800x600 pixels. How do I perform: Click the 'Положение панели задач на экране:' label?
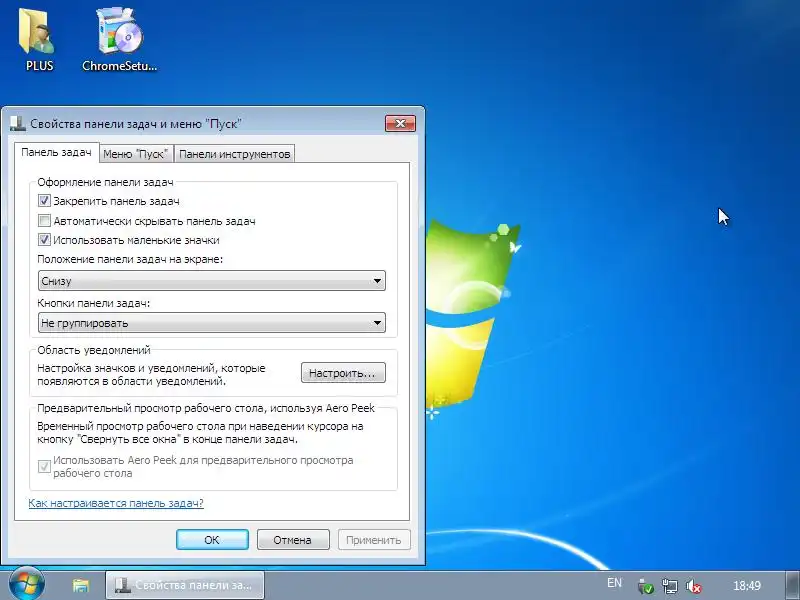[x=130, y=259]
